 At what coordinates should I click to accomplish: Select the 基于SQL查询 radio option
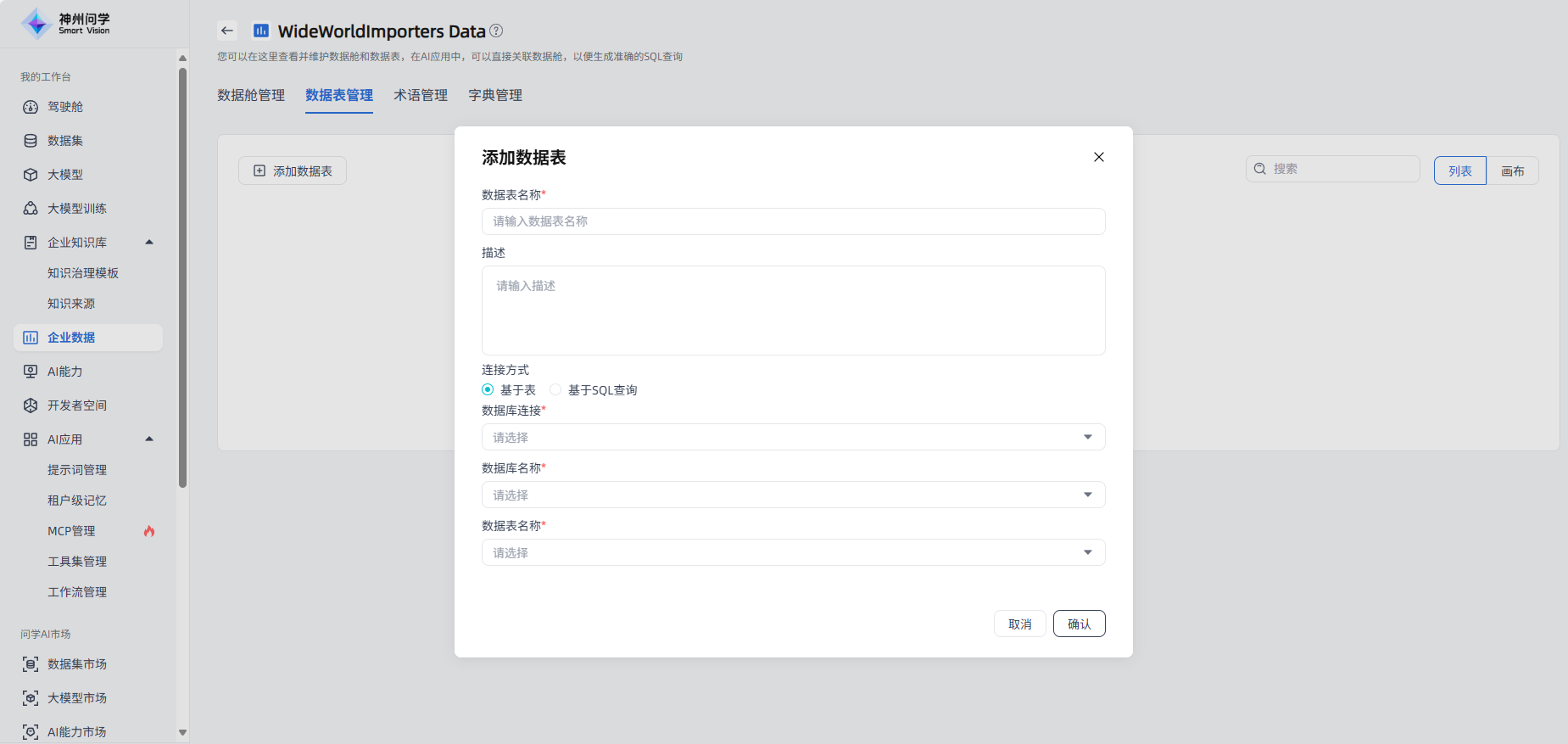pyautogui.click(x=555, y=389)
